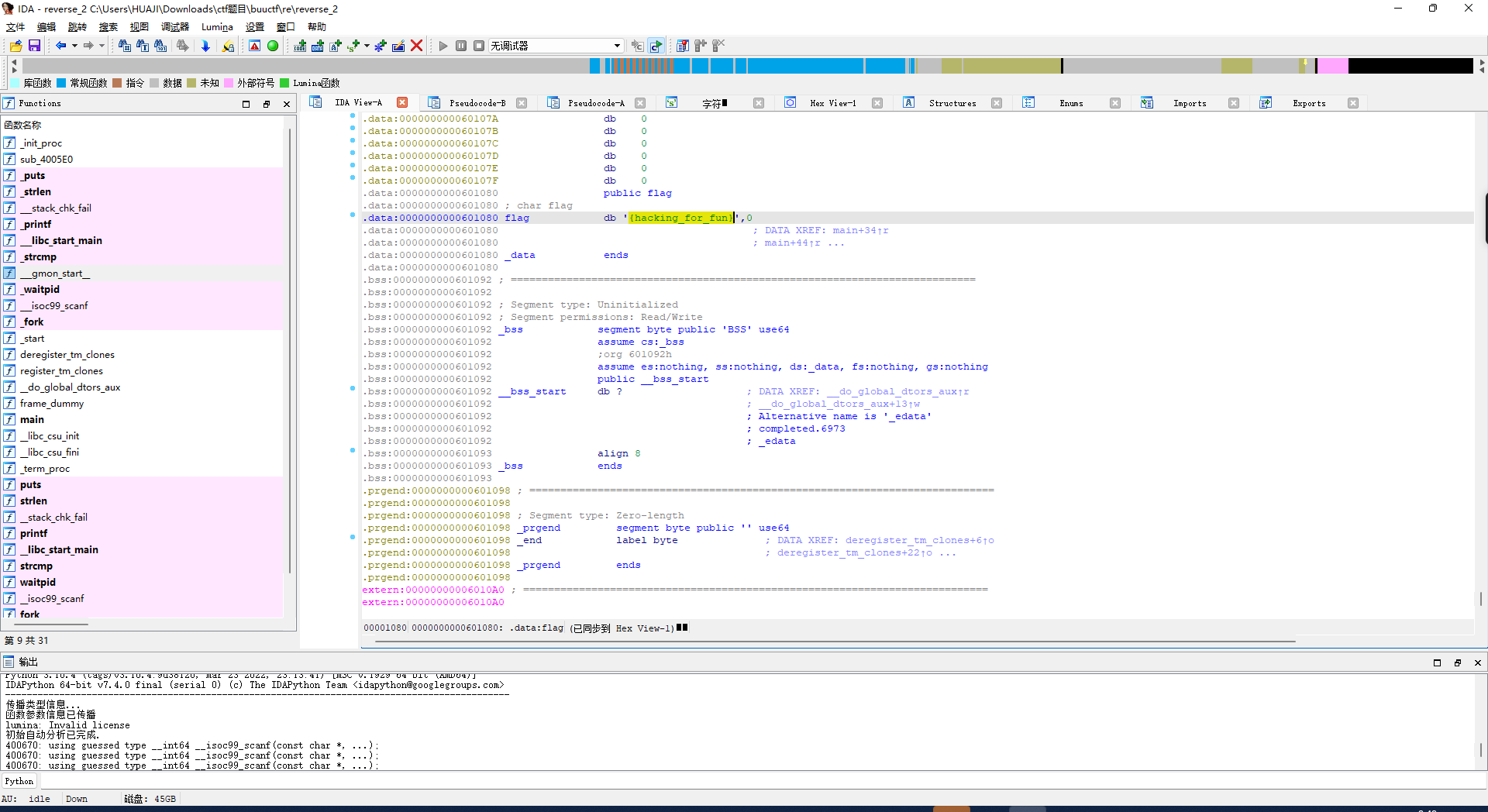Click inside the navigation band color bar
Viewport: 1488px width, 812px height.
tap(748, 66)
